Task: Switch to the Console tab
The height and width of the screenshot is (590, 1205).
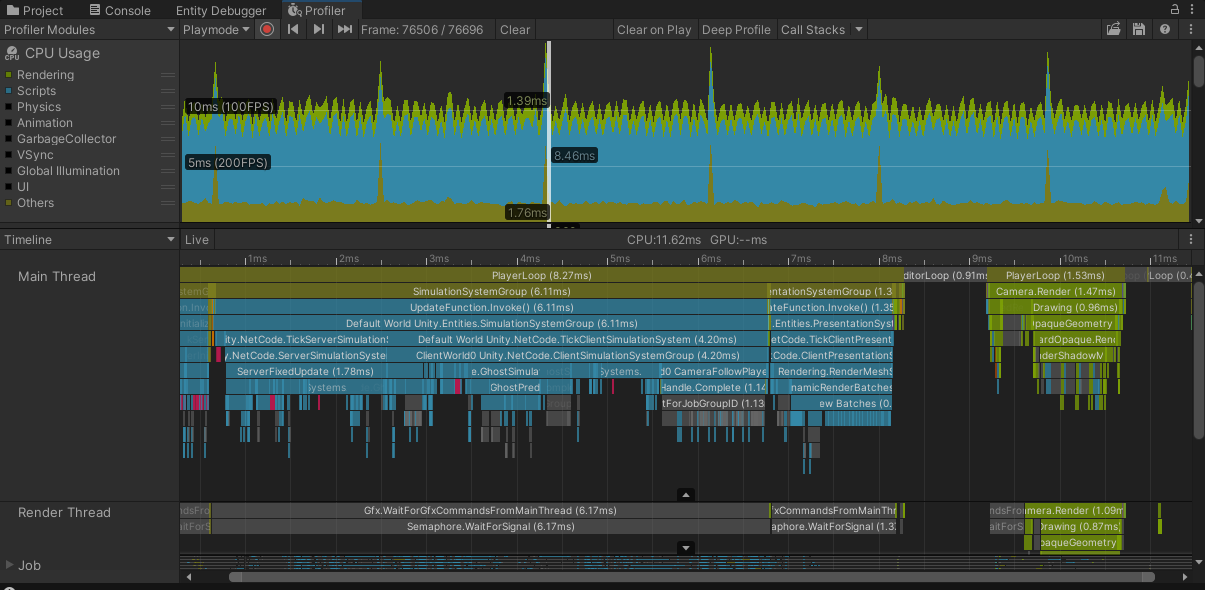Action: (x=119, y=10)
